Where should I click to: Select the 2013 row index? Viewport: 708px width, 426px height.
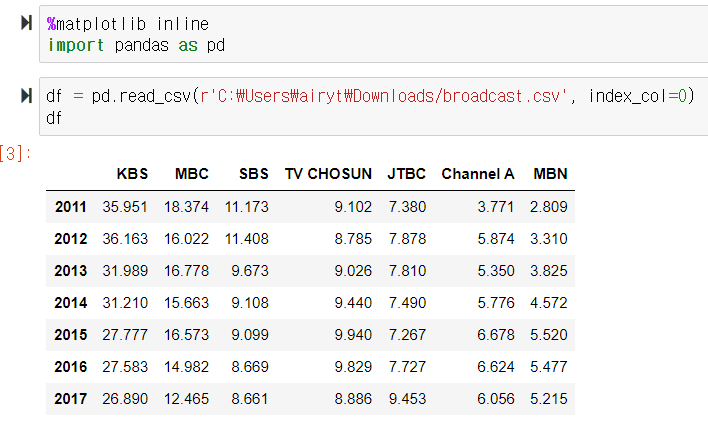tap(70, 271)
